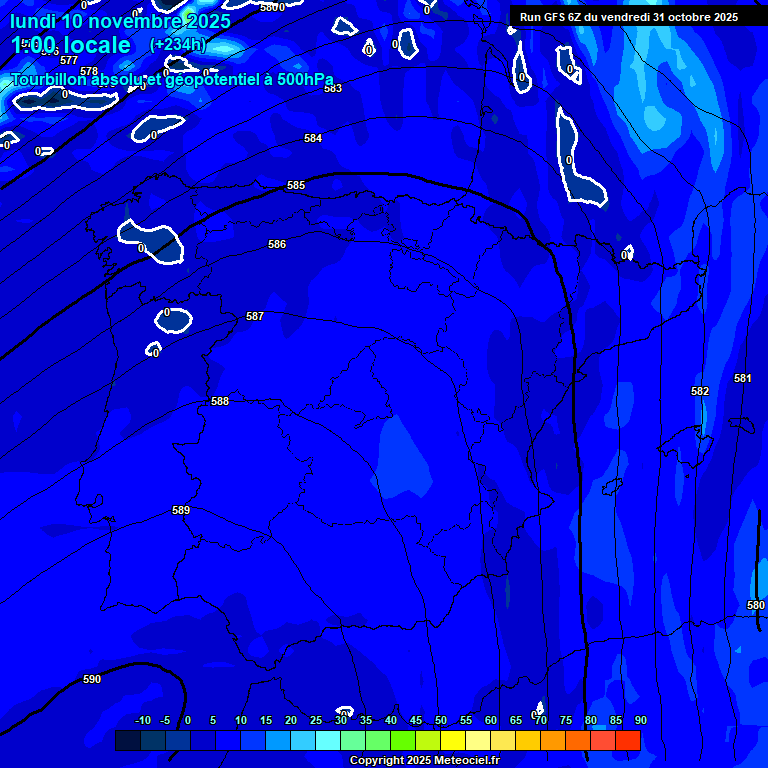768x768 pixels.
Task: Select the darkest swatch left of -10
Action: [127, 741]
